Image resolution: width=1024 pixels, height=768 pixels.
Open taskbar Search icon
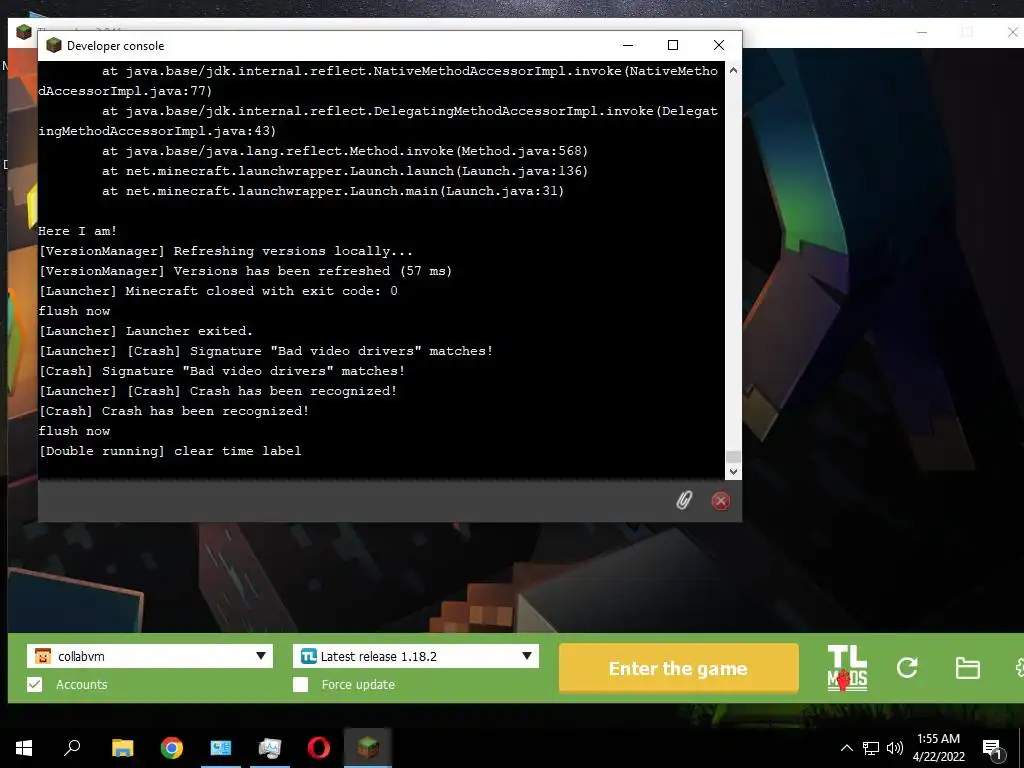click(72, 748)
